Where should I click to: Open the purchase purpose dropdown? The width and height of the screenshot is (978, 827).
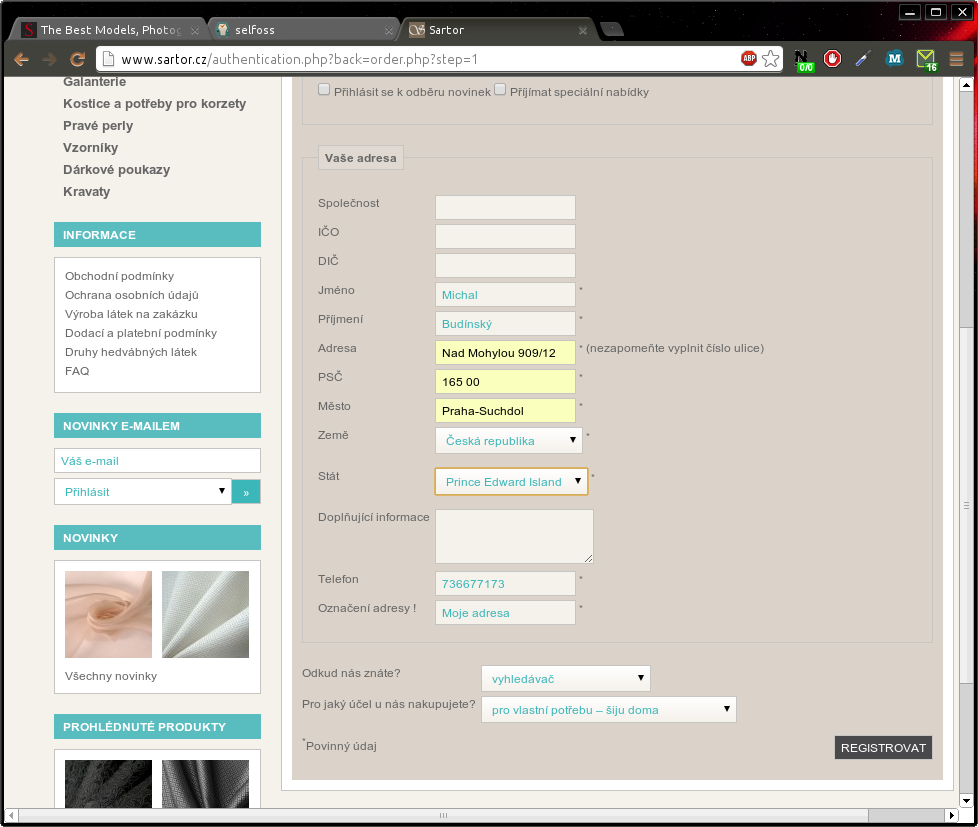pos(609,710)
